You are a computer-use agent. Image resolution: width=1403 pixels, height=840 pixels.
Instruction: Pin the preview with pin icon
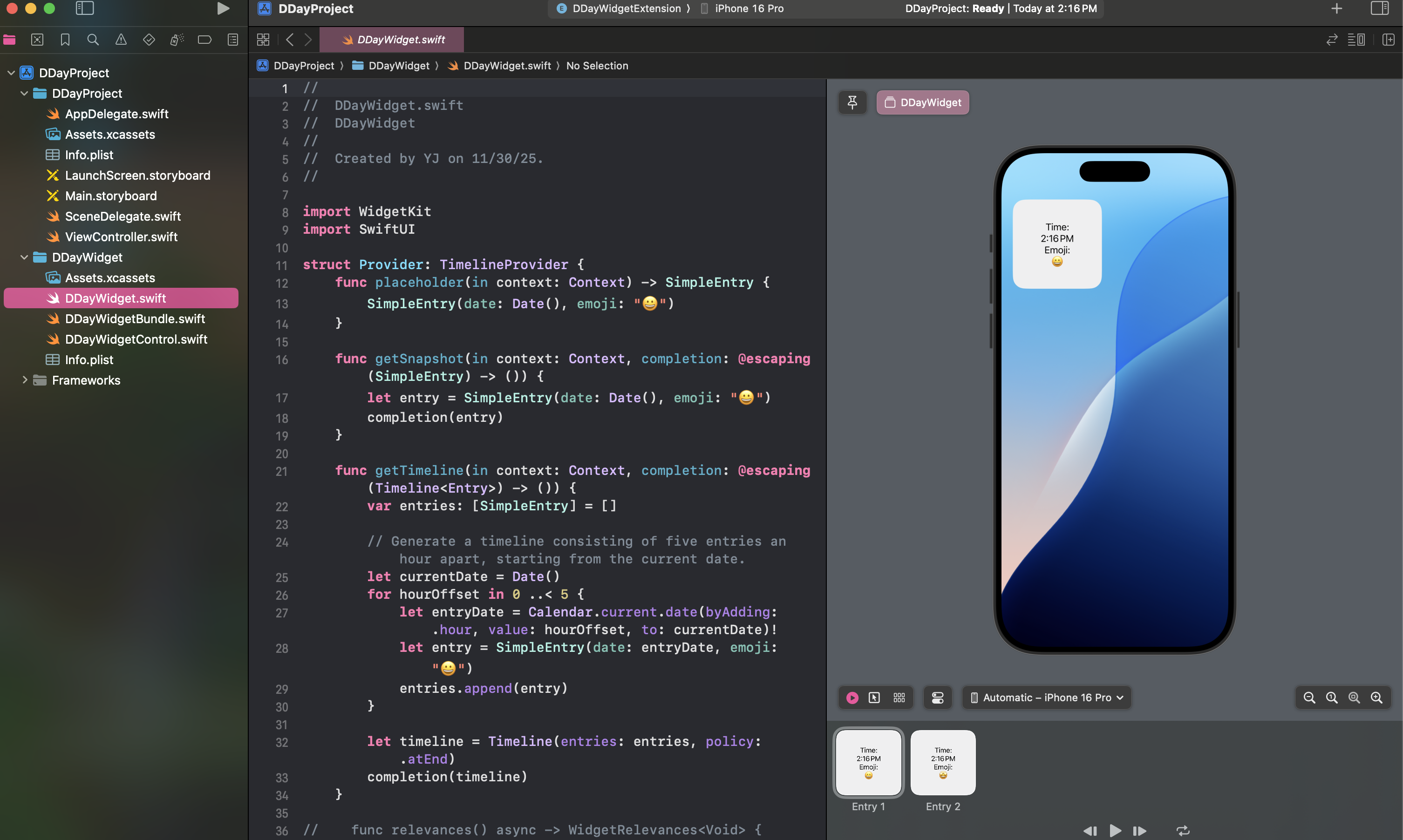(852, 102)
